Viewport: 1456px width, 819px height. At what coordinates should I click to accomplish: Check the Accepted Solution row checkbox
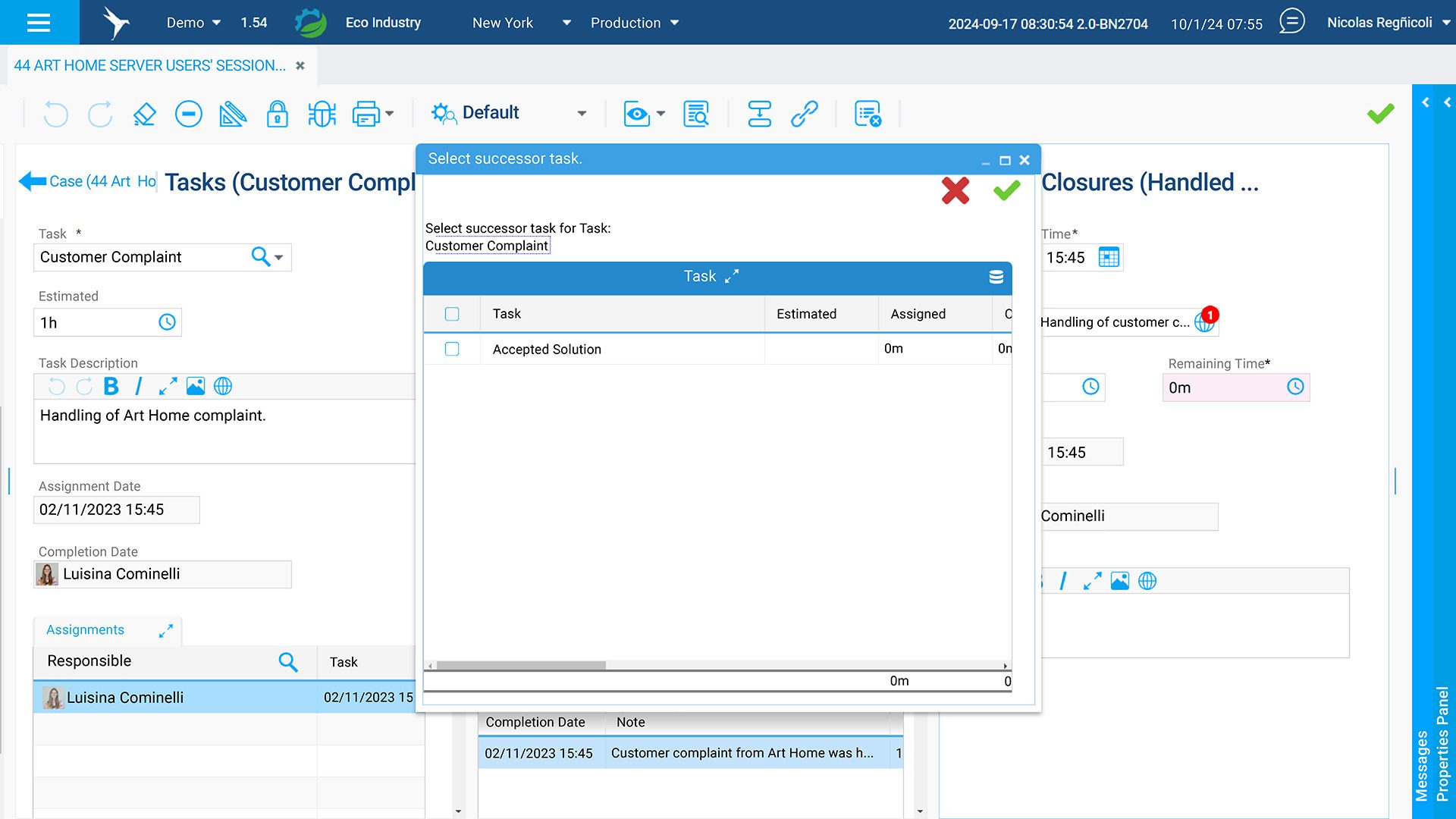tap(452, 349)
